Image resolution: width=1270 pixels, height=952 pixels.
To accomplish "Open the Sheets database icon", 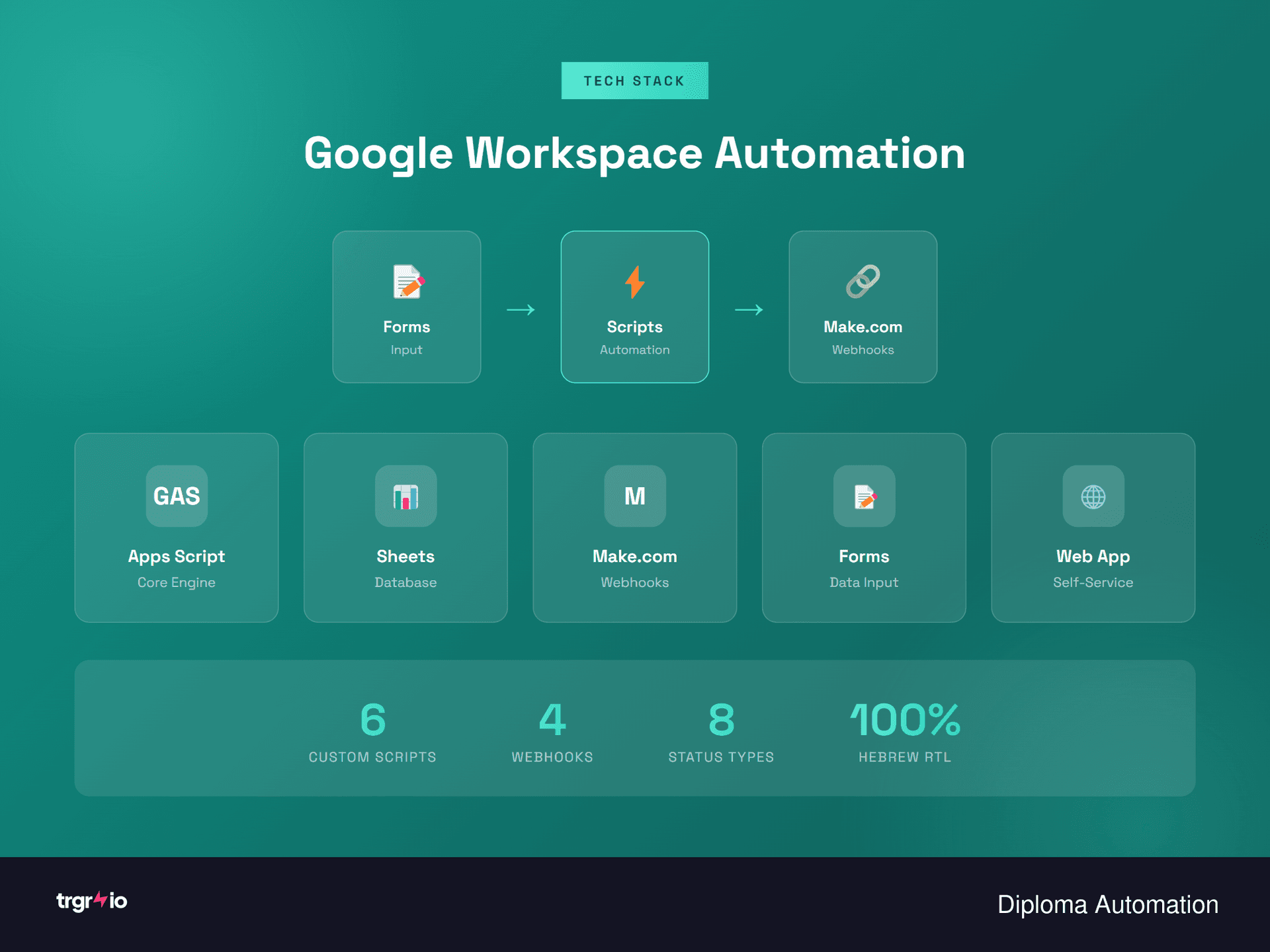I will [x=405, y=496].
